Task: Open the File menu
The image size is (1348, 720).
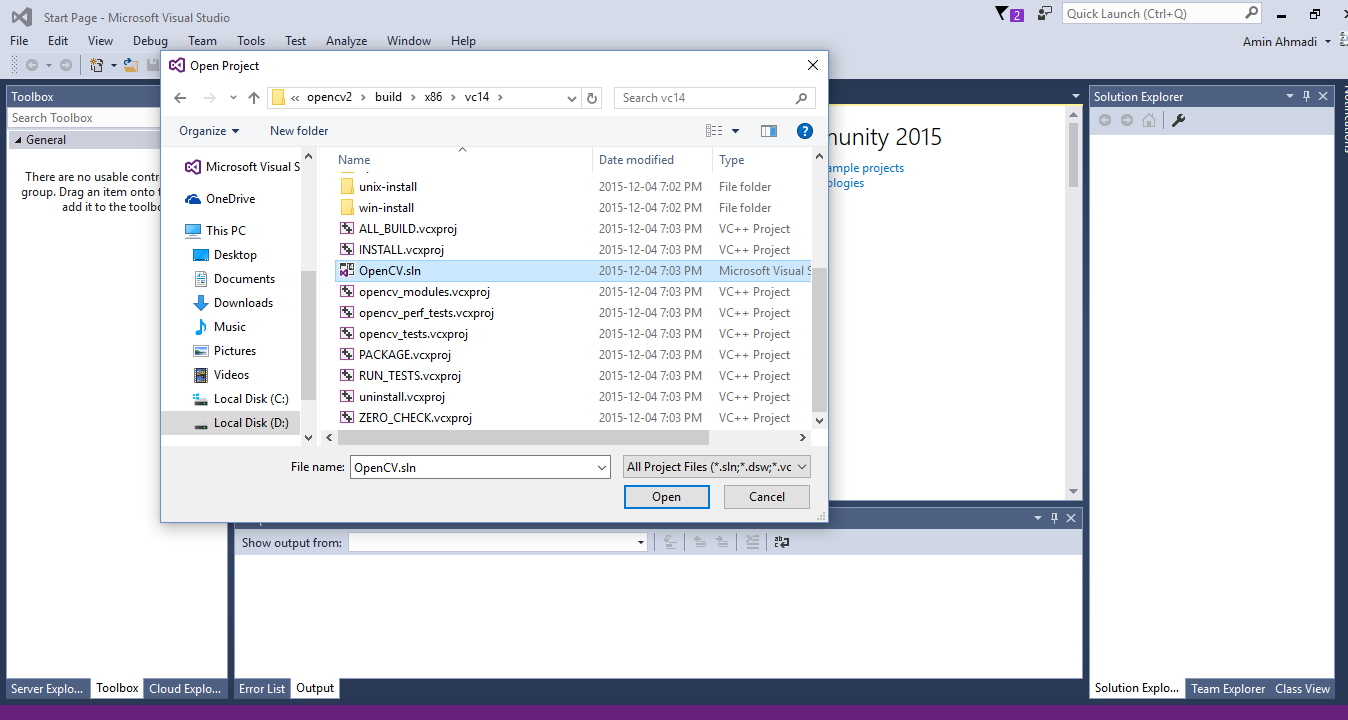Action: [x=19, y=41]
